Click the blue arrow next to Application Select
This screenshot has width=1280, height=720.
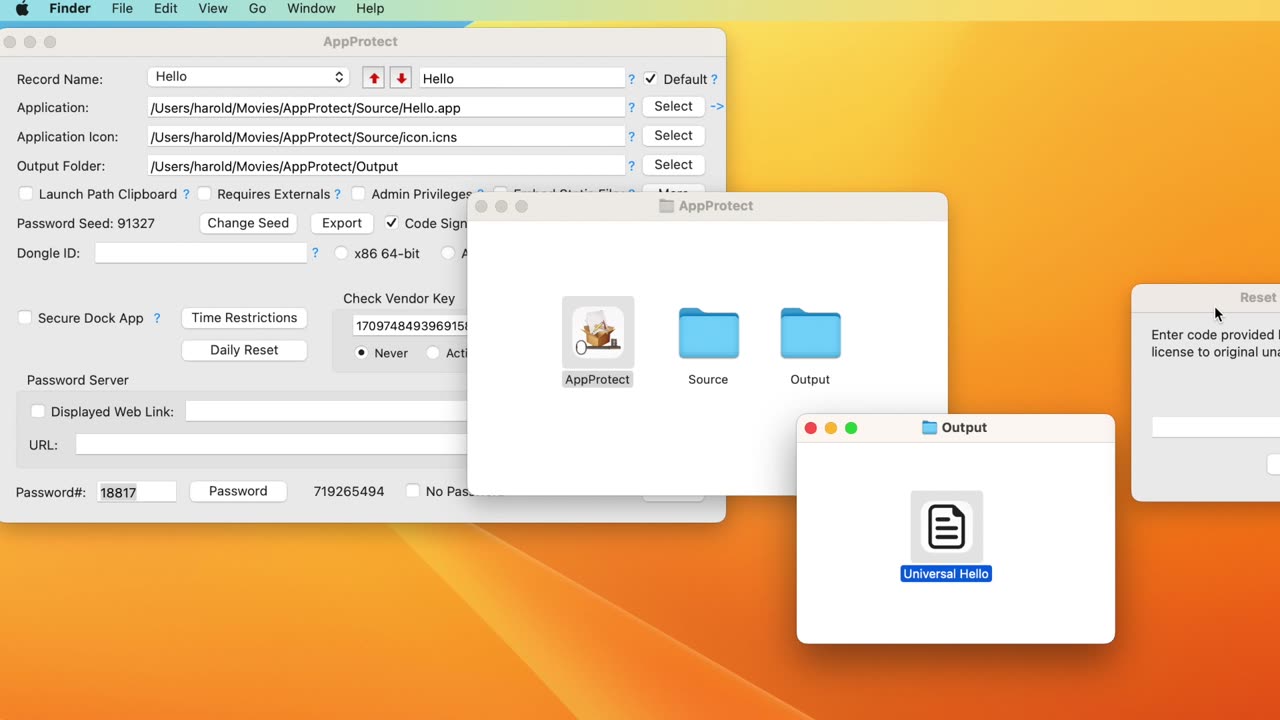tap(717, 106)
